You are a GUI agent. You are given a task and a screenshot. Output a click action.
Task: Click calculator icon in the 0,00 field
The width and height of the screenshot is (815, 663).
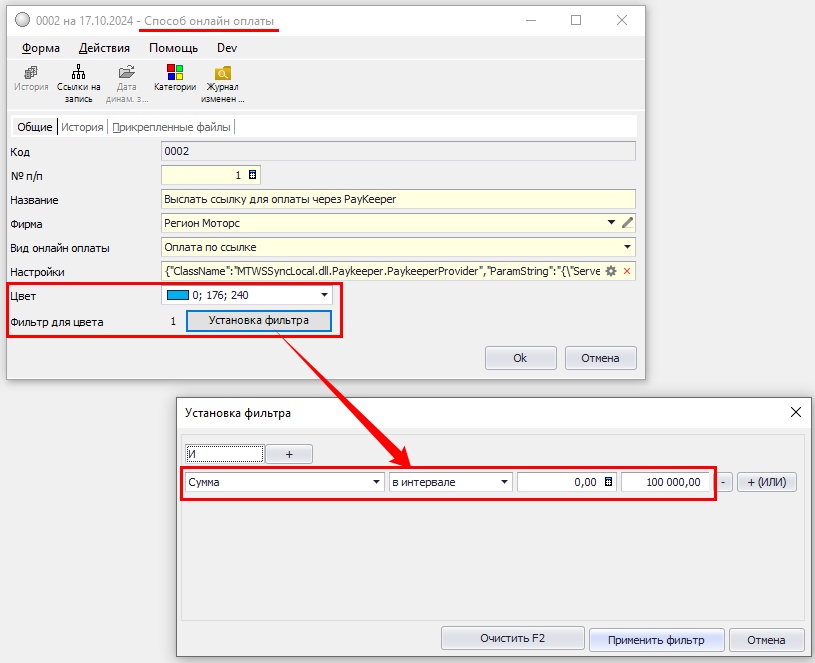coord(608,482)
